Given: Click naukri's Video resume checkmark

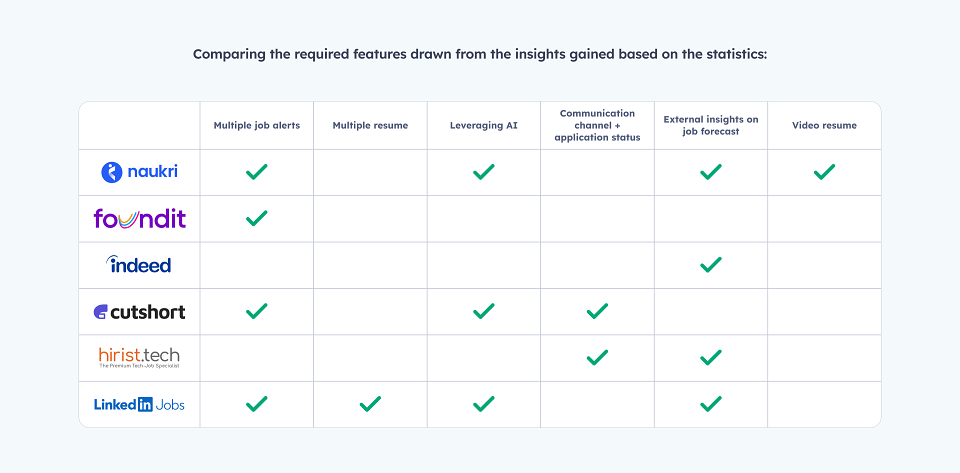Looking at the screenshot, I should [824, 172].
